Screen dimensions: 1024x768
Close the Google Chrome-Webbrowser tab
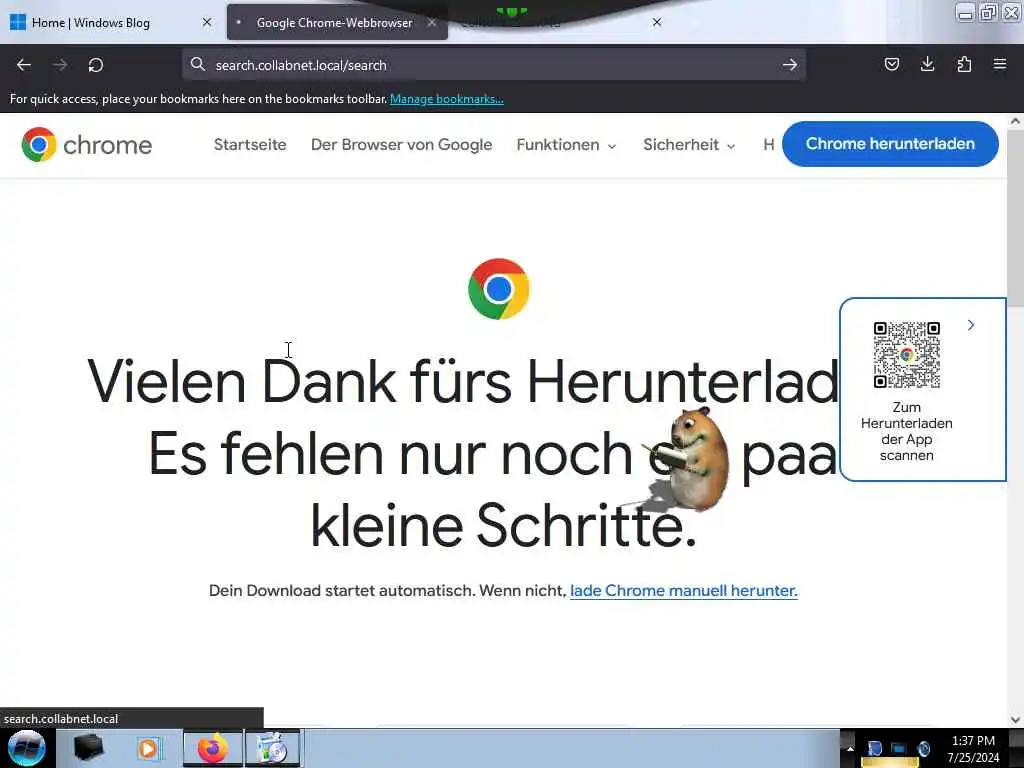432,22
